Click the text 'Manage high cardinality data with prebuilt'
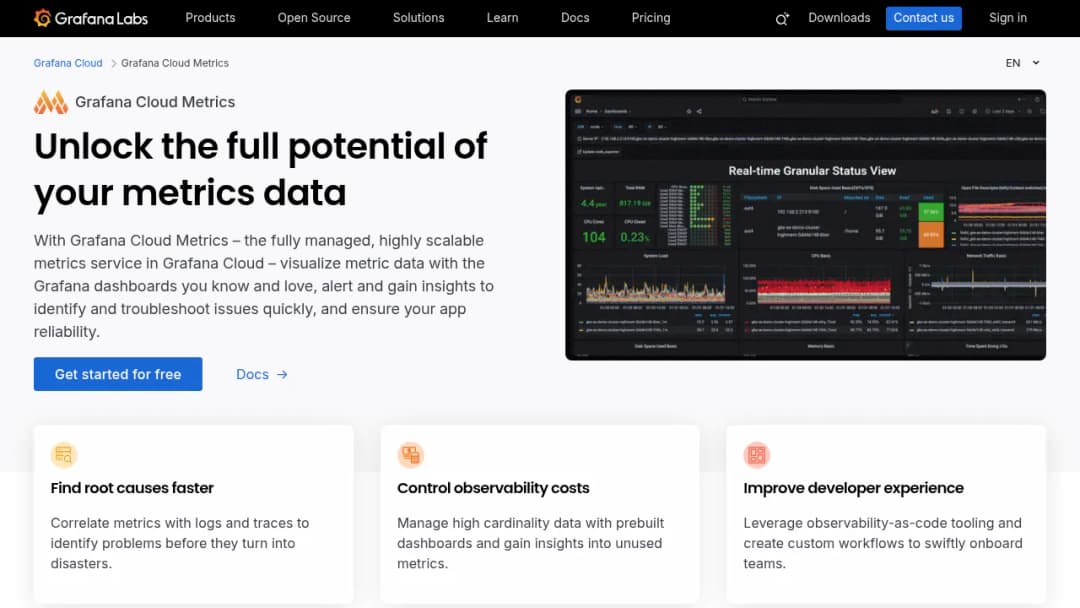 point(530,523)
